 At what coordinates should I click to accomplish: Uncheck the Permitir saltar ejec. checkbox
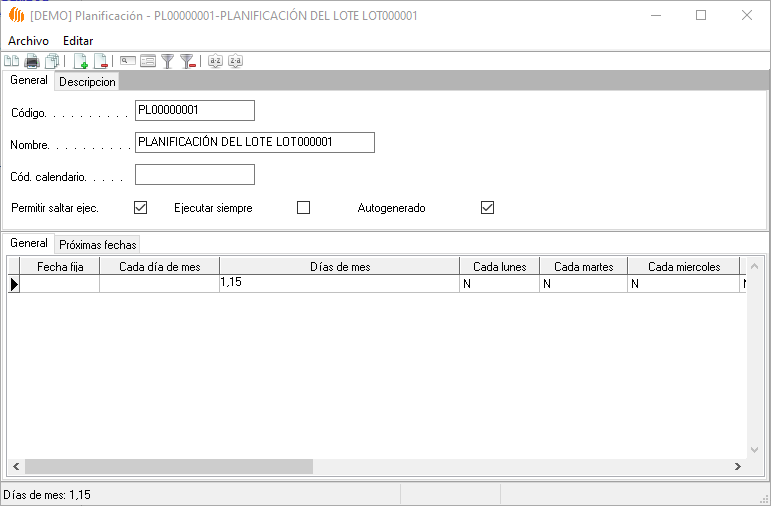(141, 208)
